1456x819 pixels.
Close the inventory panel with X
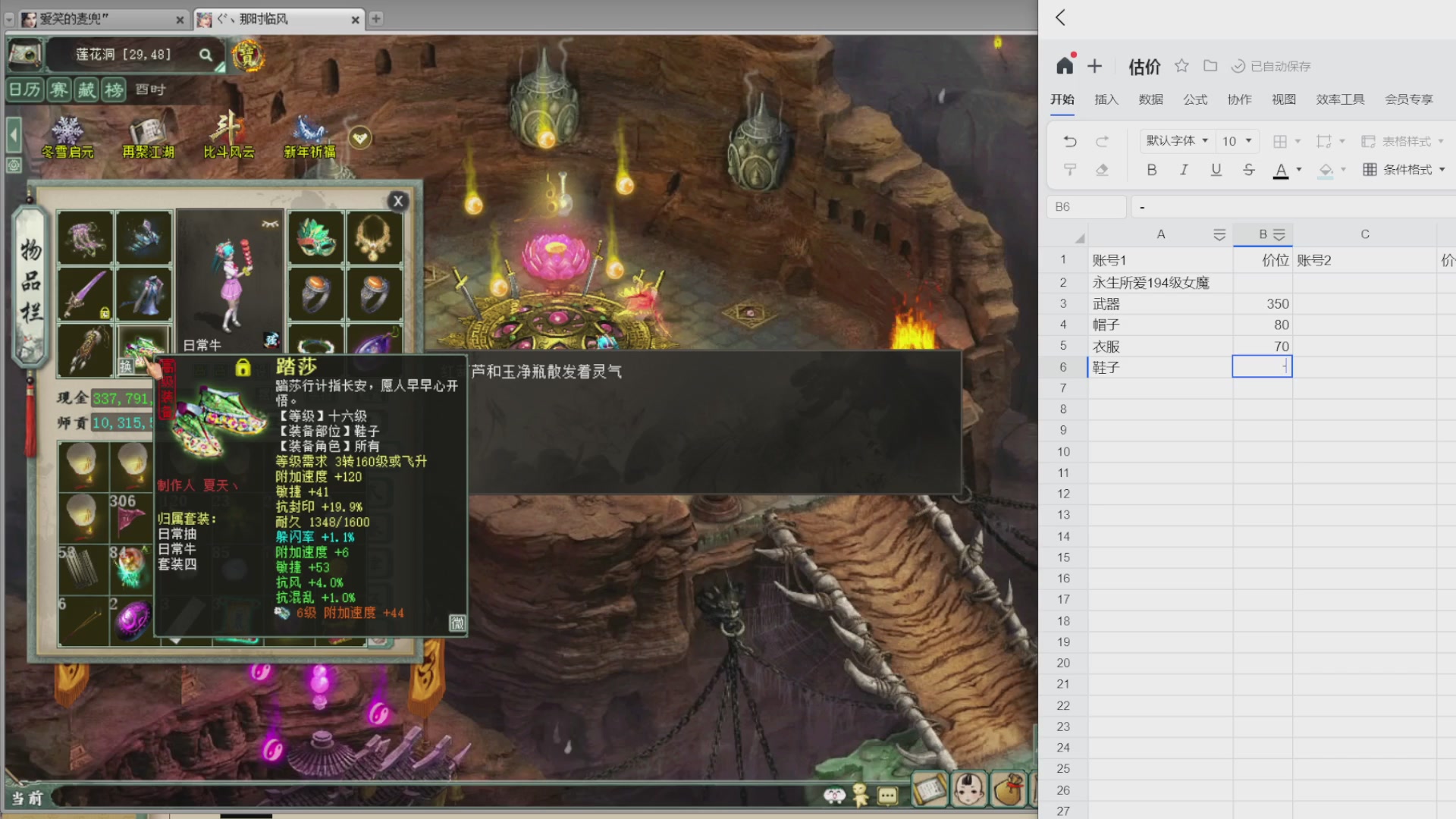point(398,201)
